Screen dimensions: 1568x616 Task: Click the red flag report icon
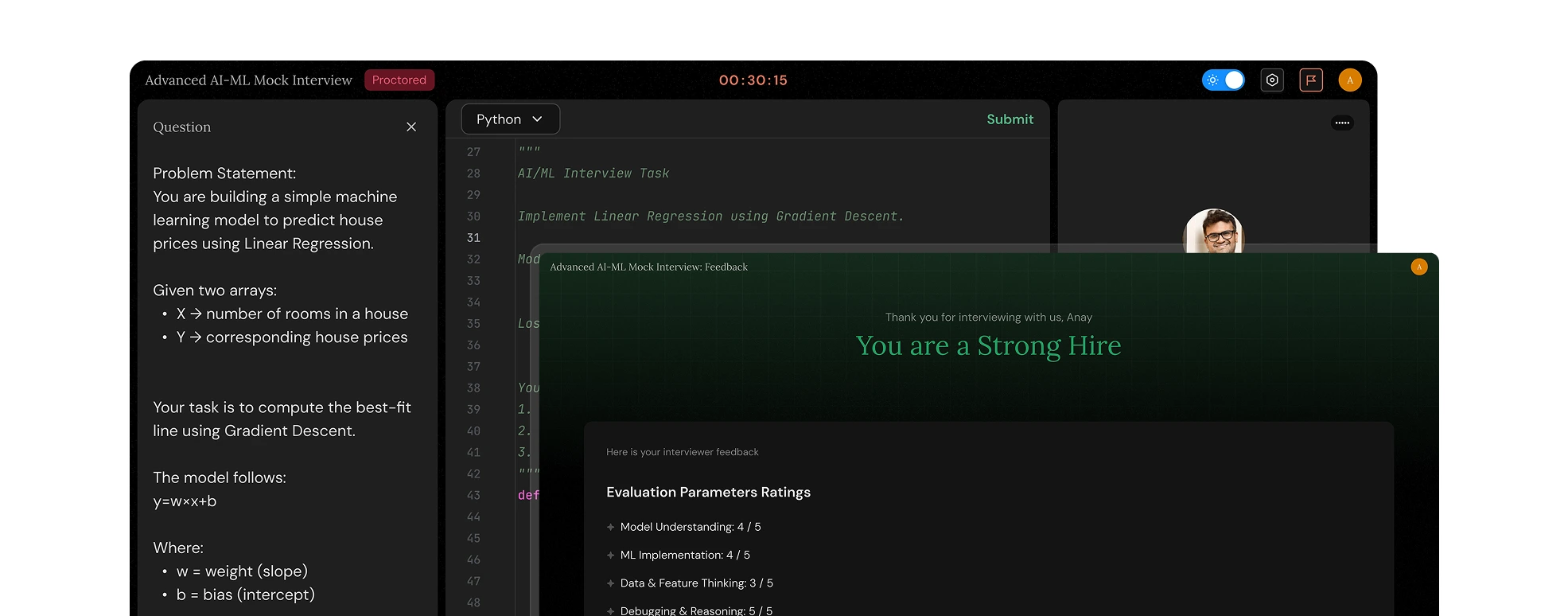tap(1311, 80)
